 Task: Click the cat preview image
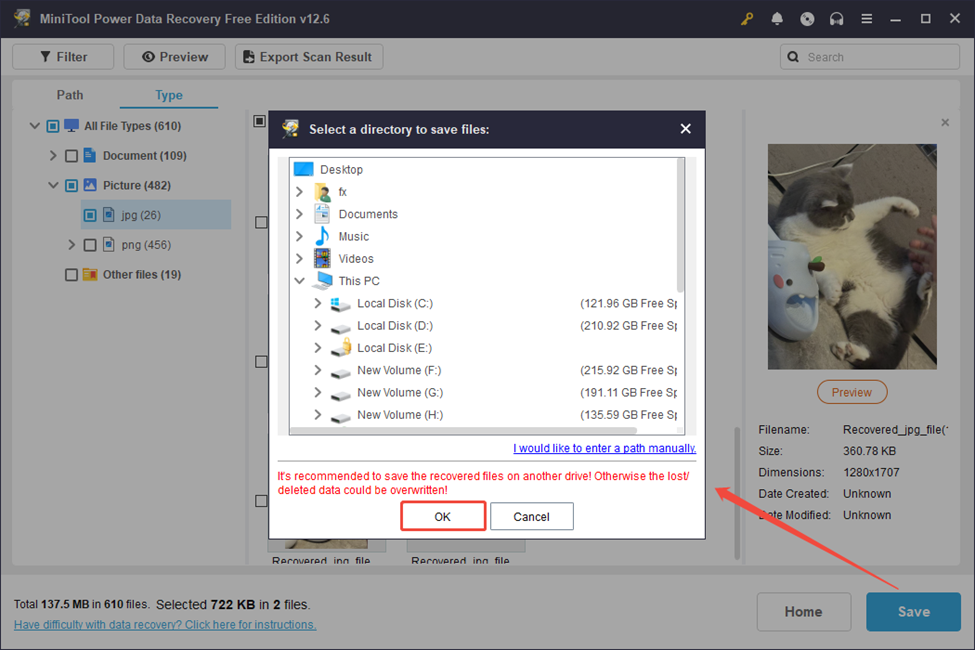point(852,256)
